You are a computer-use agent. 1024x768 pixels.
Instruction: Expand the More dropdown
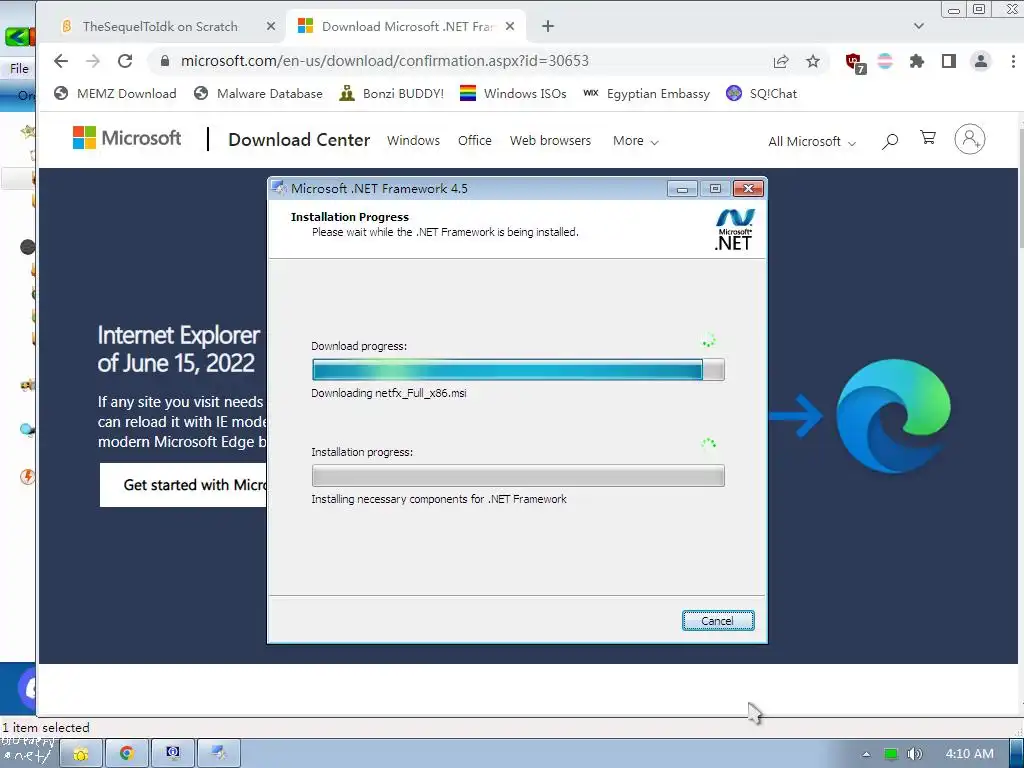point(635,140)
